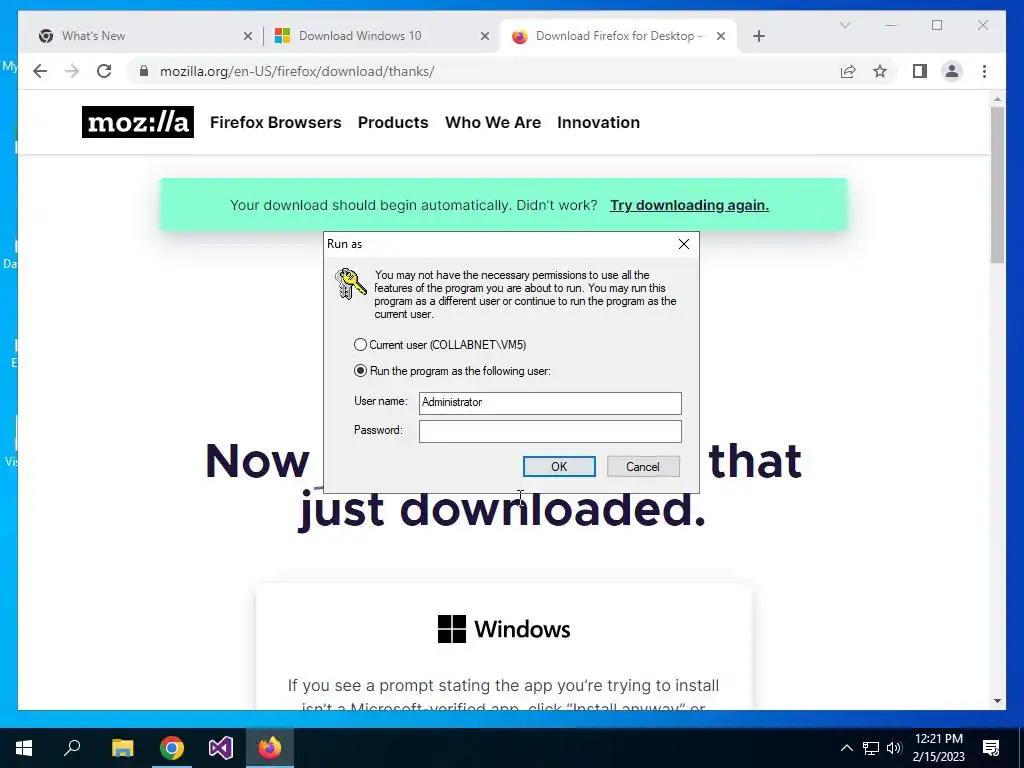Open the Who We Are menu
The height and width of the screenshot is (768, 1024).
click(493, 122)
